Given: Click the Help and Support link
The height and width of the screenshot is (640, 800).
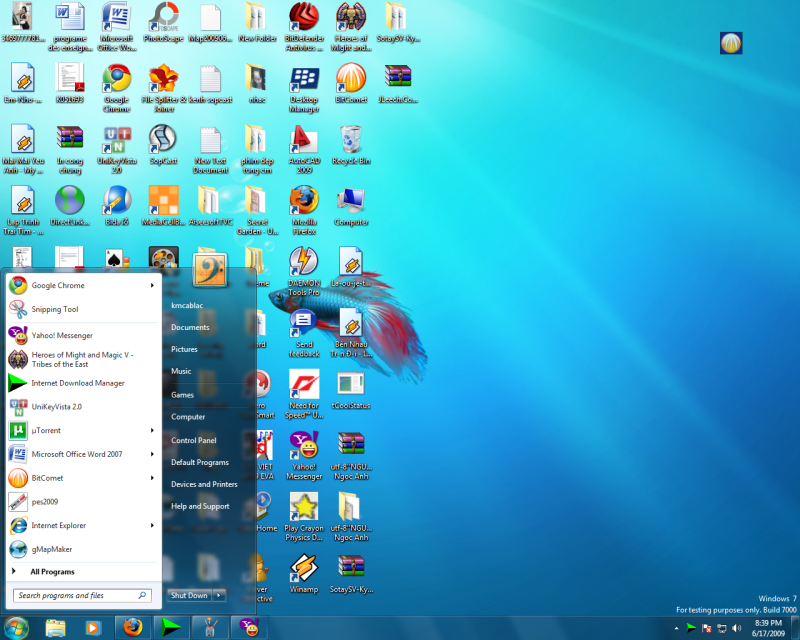Looking at the screenshot, I should [x=200, y=506].
